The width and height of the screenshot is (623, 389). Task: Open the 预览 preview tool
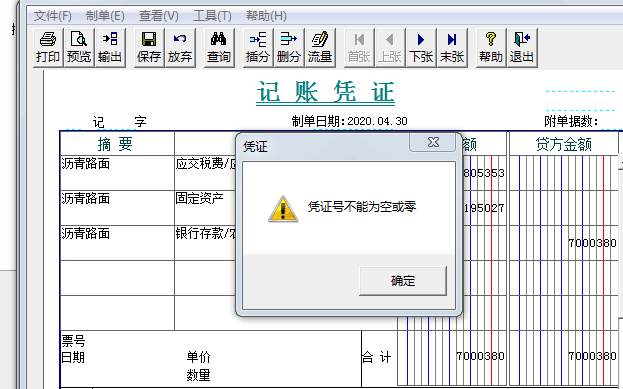click(79, 47)
